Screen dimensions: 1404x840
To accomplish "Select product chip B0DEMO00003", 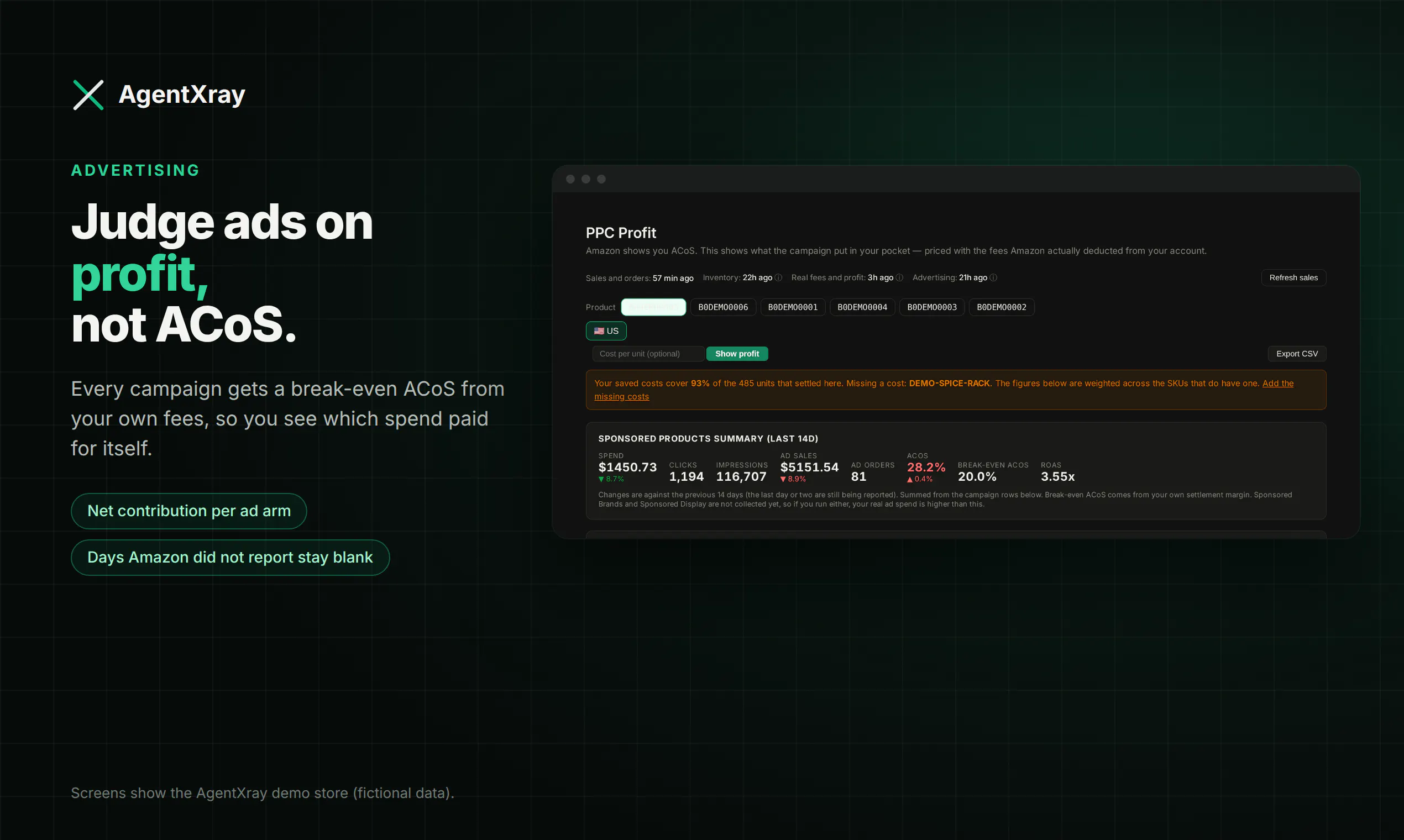I will (x=932, y=307).
